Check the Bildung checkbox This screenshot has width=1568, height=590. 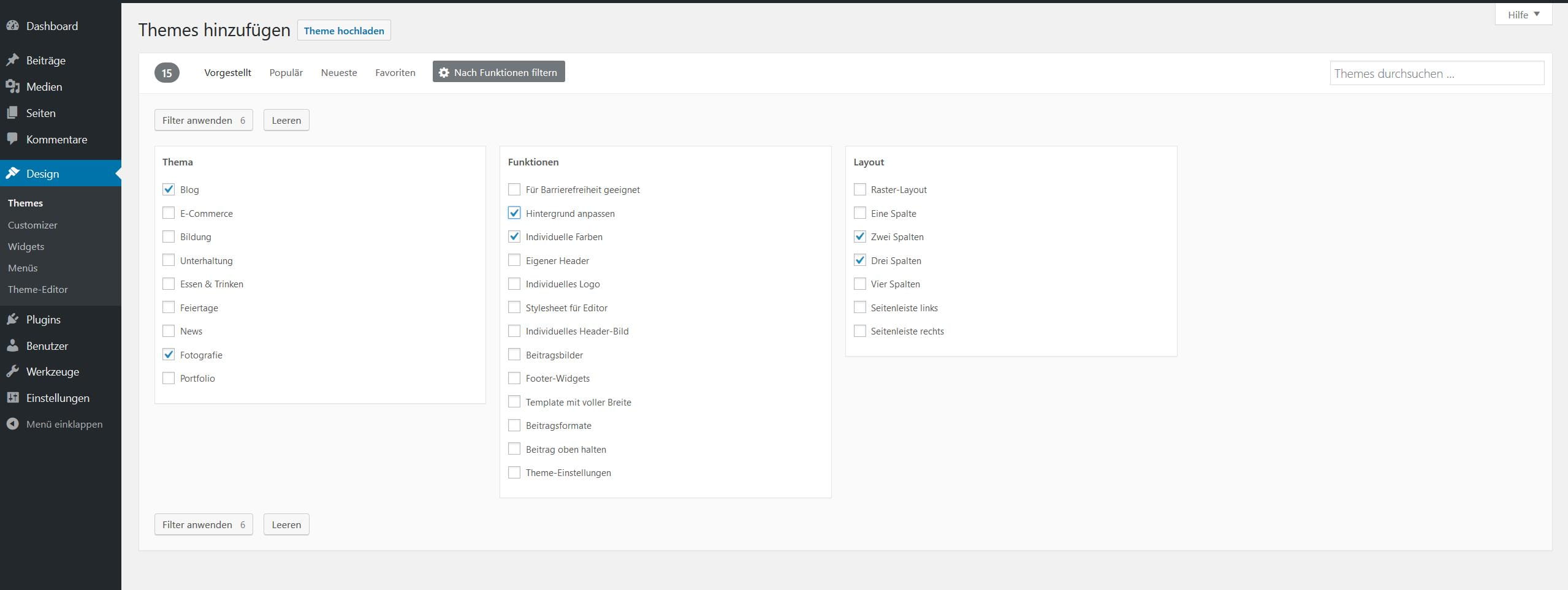tap(169, 236)
